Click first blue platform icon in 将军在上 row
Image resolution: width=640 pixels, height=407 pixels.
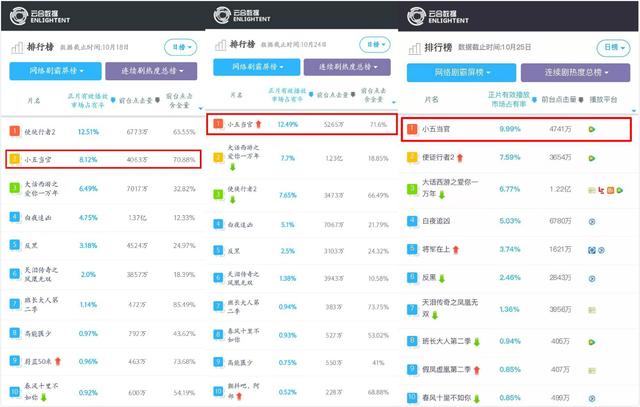[592, 250]
